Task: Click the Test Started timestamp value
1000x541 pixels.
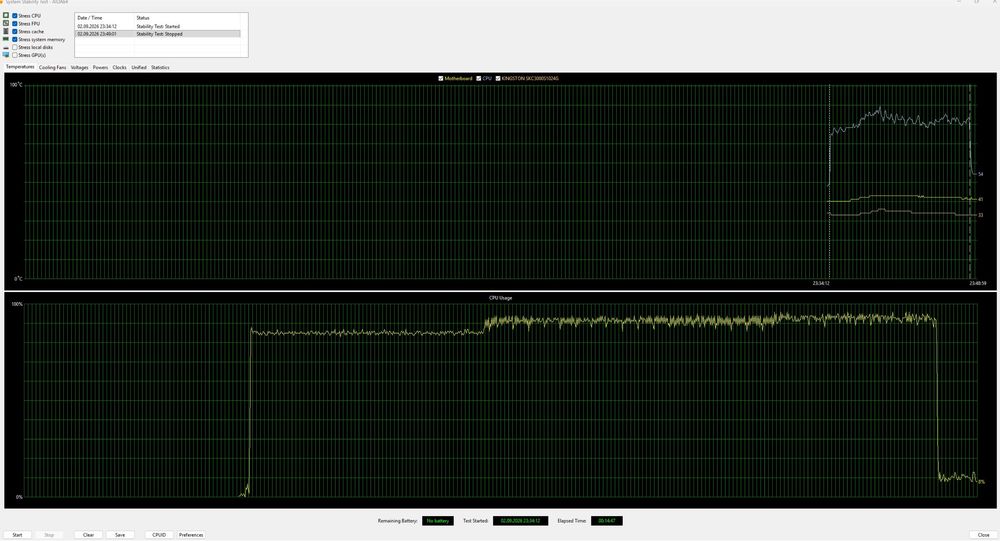Action: [520, 521]
